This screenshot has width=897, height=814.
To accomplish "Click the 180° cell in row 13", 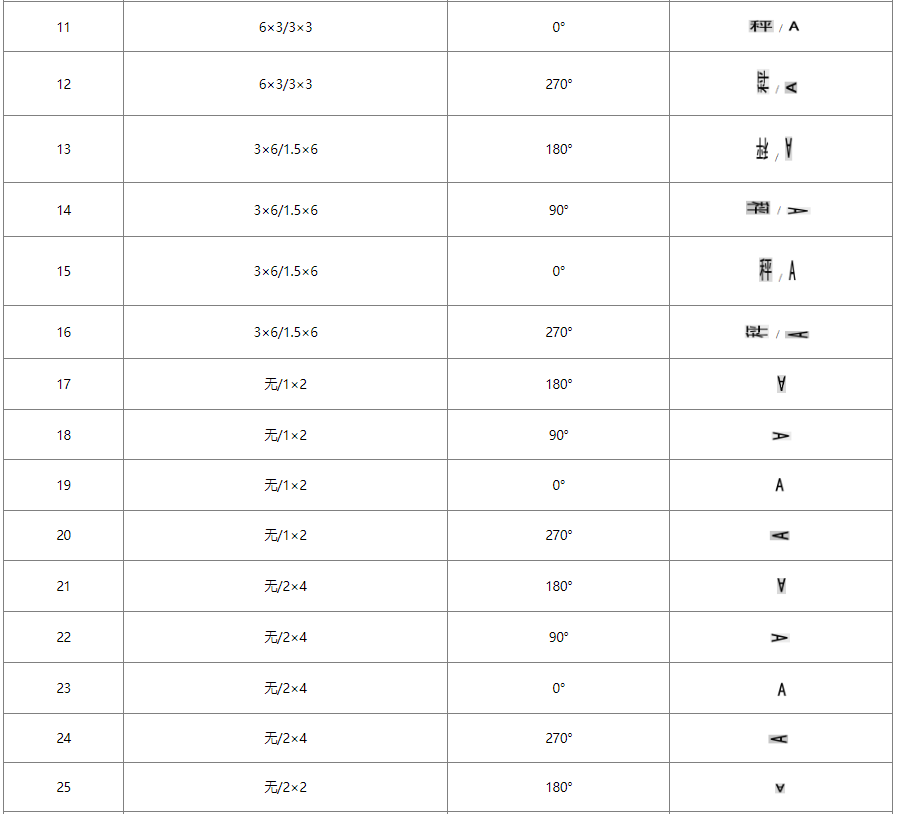I will click(558, 149).
